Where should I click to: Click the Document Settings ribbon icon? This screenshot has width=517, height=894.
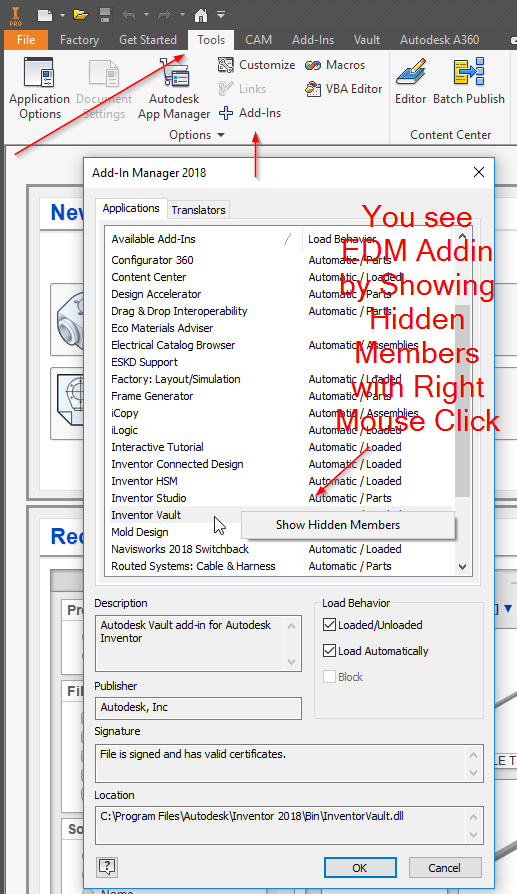coord(104,88)
